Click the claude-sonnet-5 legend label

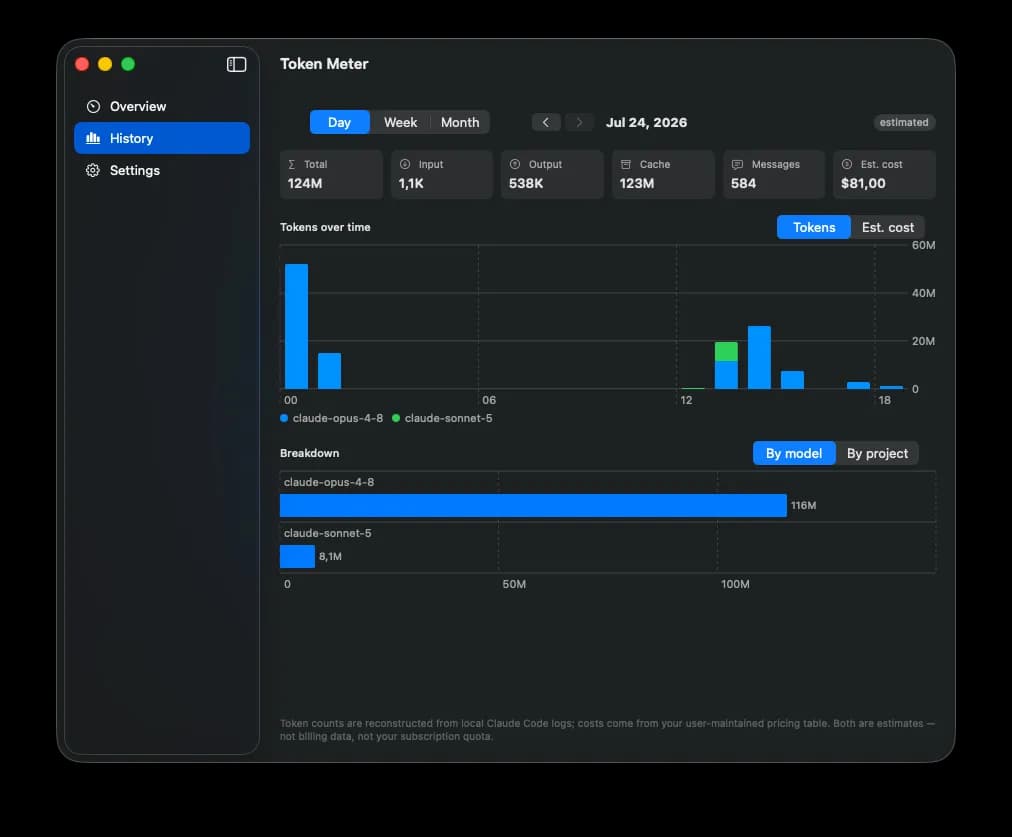(x=449, y=418)
